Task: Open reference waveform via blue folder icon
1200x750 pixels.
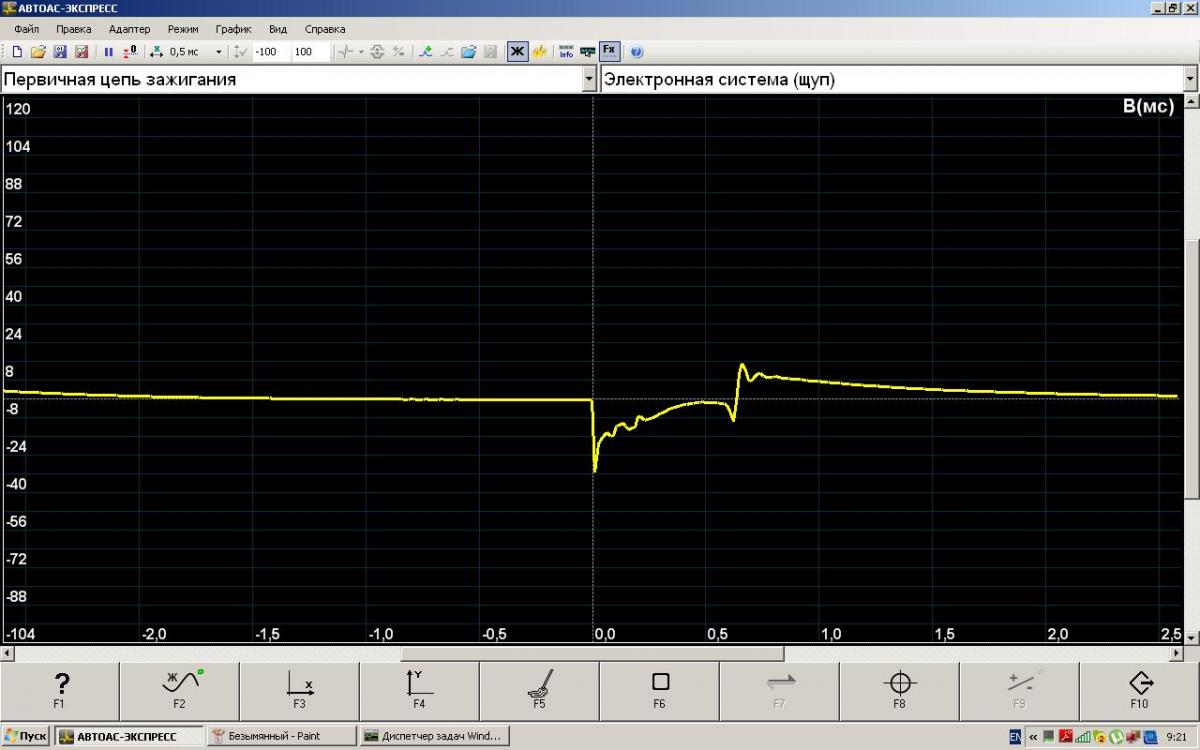Action: [x=468, y=51]
